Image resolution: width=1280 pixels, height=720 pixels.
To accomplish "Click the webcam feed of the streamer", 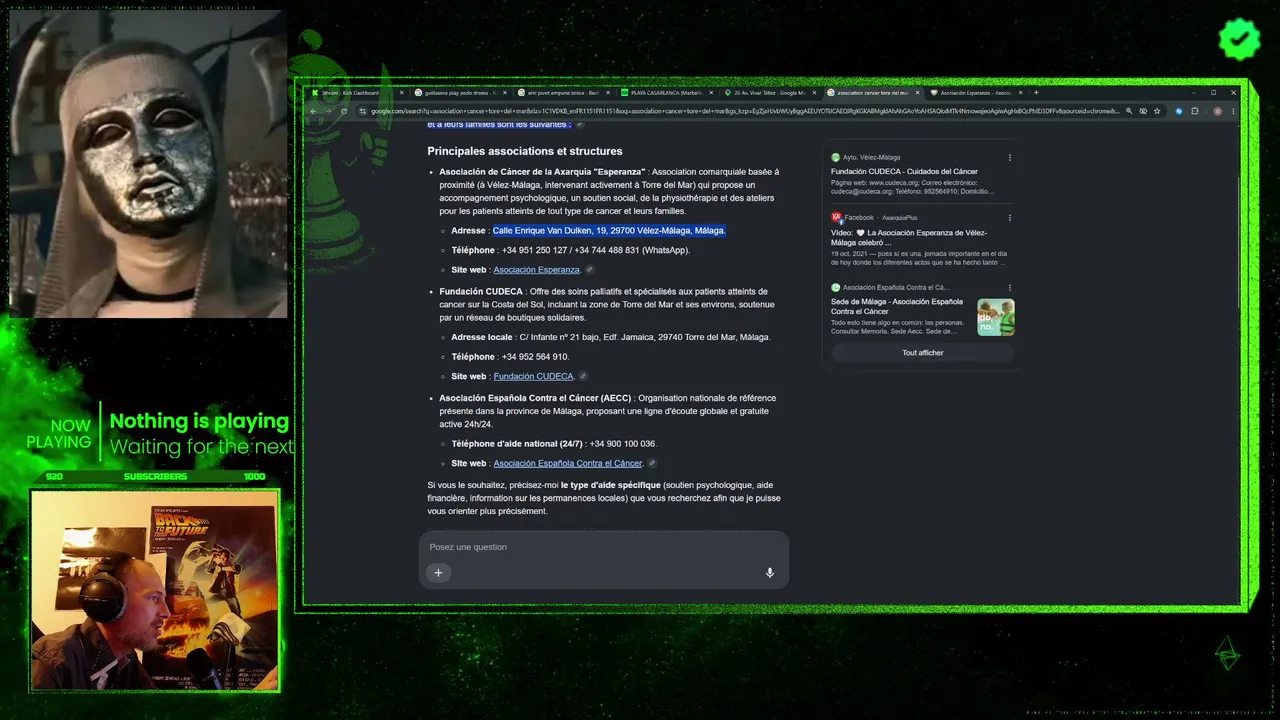I will click(155, 589).
